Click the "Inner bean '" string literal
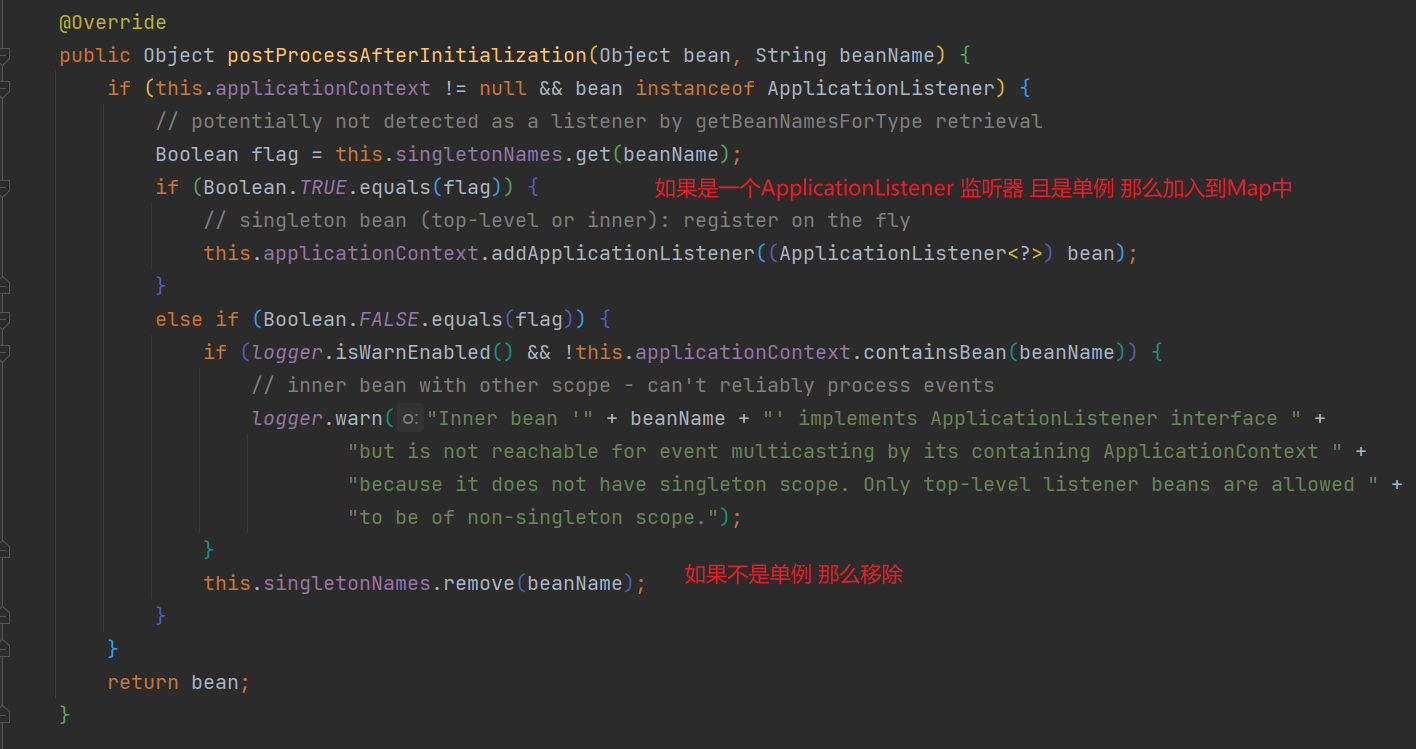Image resolution: width=1416 pixels, height=749 pixels. click(x=511, y=418)
